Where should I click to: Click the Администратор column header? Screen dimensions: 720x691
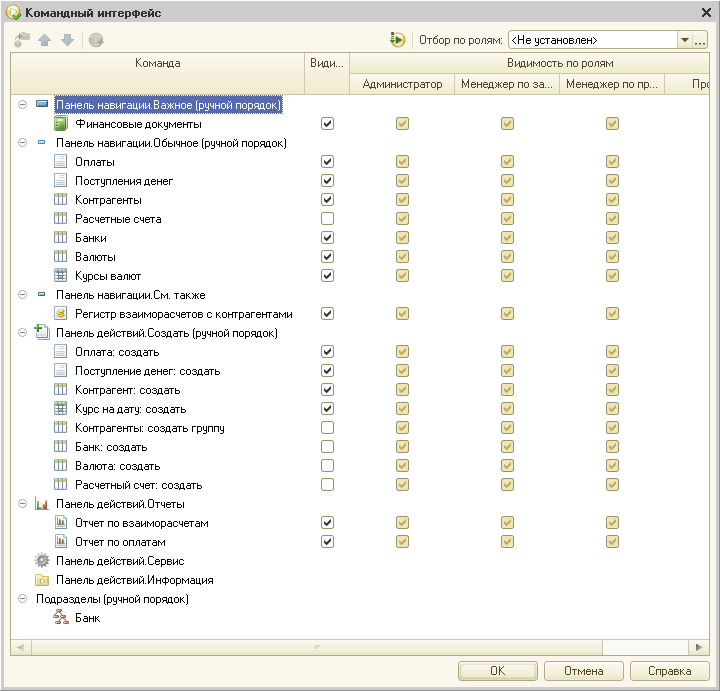coord(402,85)
